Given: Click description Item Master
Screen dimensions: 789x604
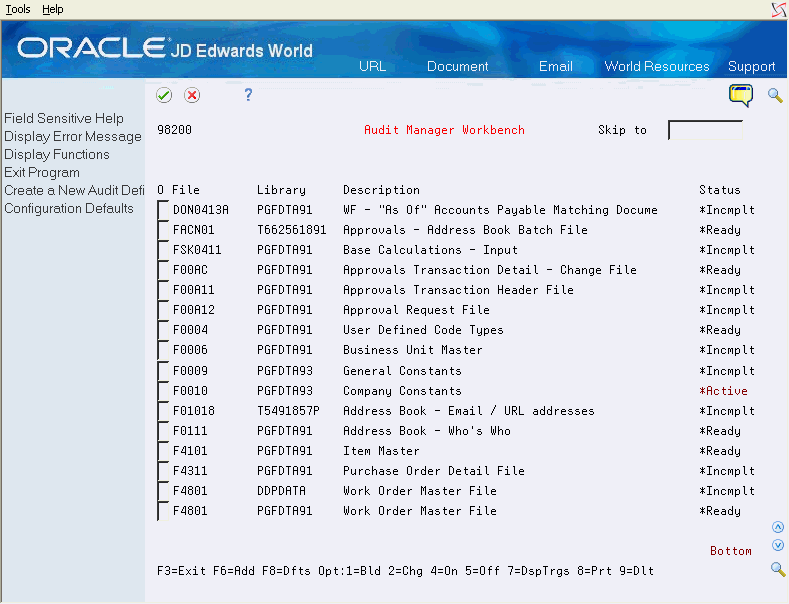Looking at the screenshot, I should click(x=381, y=451).
